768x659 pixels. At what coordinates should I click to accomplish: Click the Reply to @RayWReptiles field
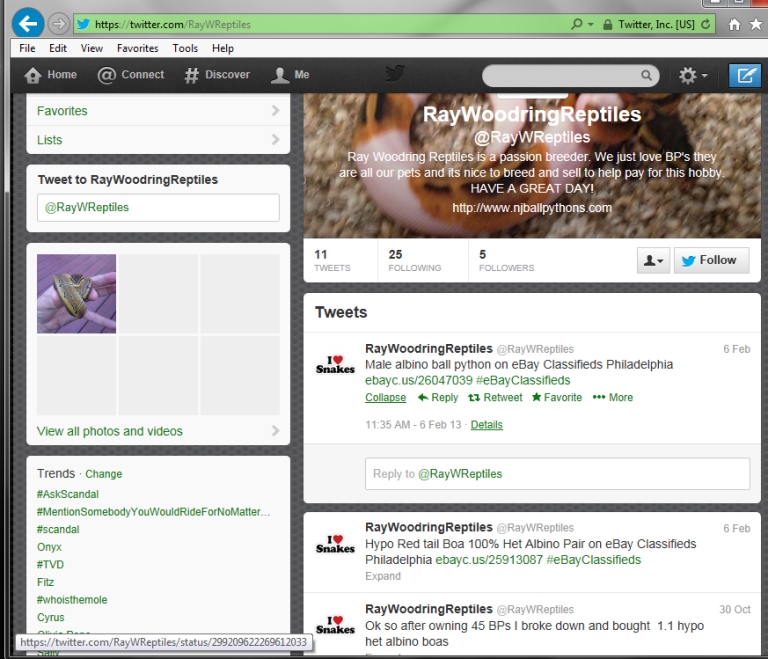(x=557, y=474)
